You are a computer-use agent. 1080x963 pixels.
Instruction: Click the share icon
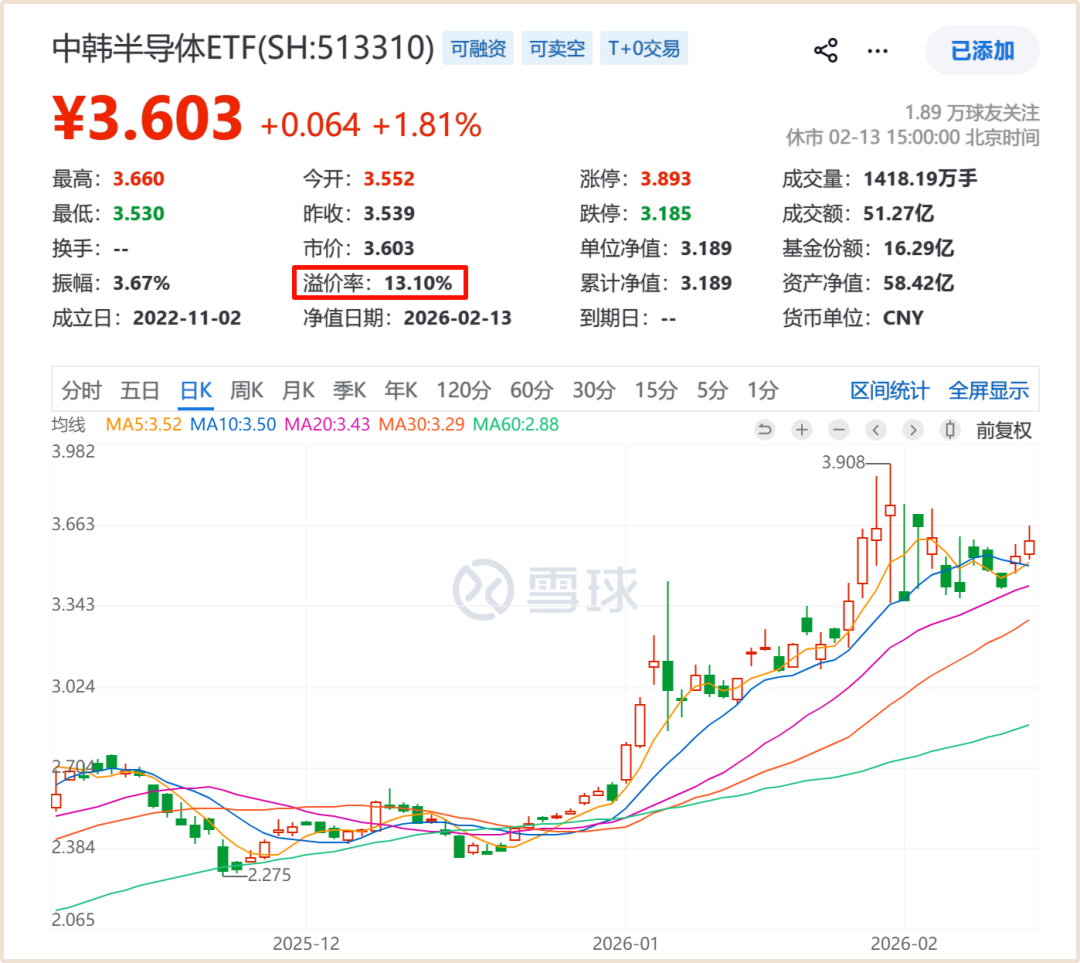coord(825,50)
